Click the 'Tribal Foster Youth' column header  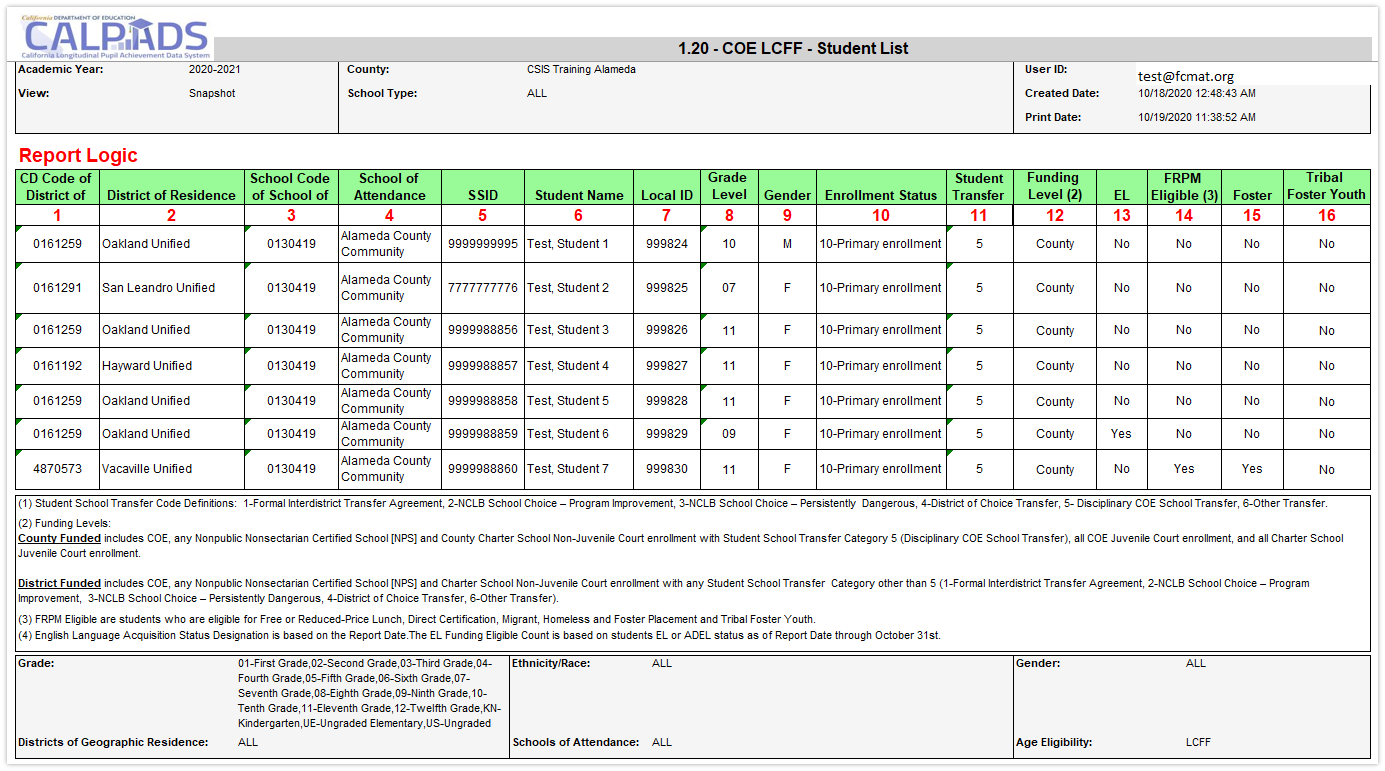1326,186
